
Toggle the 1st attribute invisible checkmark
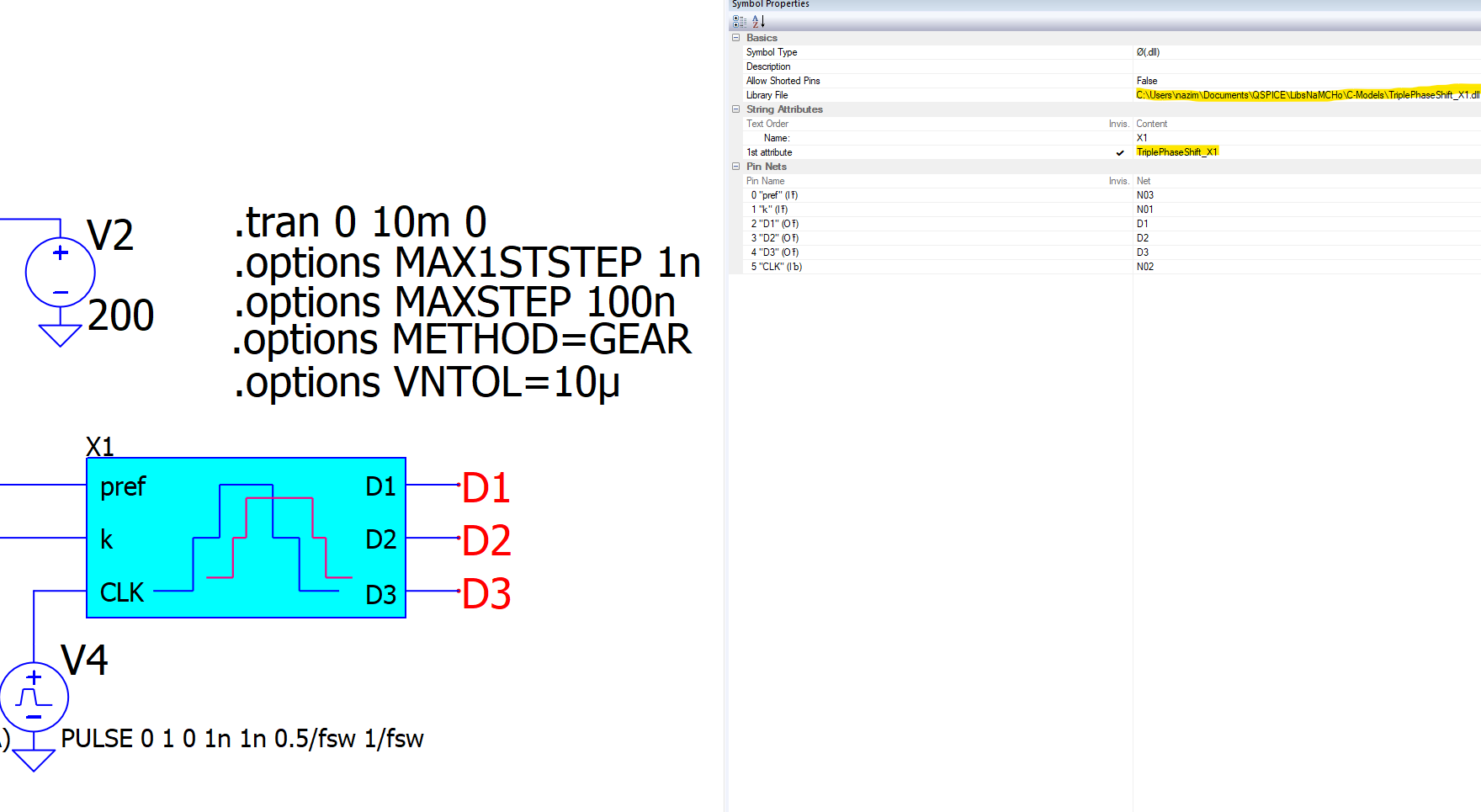[x=1119, y=152]
